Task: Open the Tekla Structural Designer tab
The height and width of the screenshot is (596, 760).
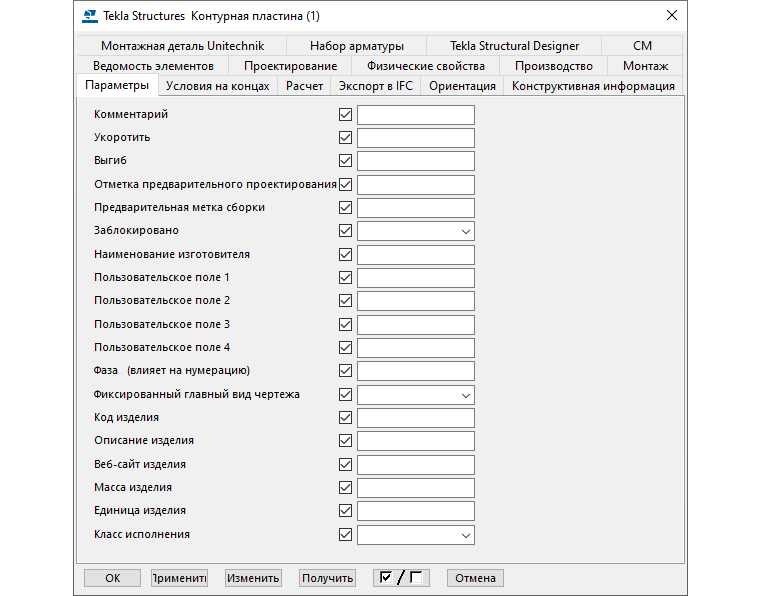Action: tap(514, 46)
